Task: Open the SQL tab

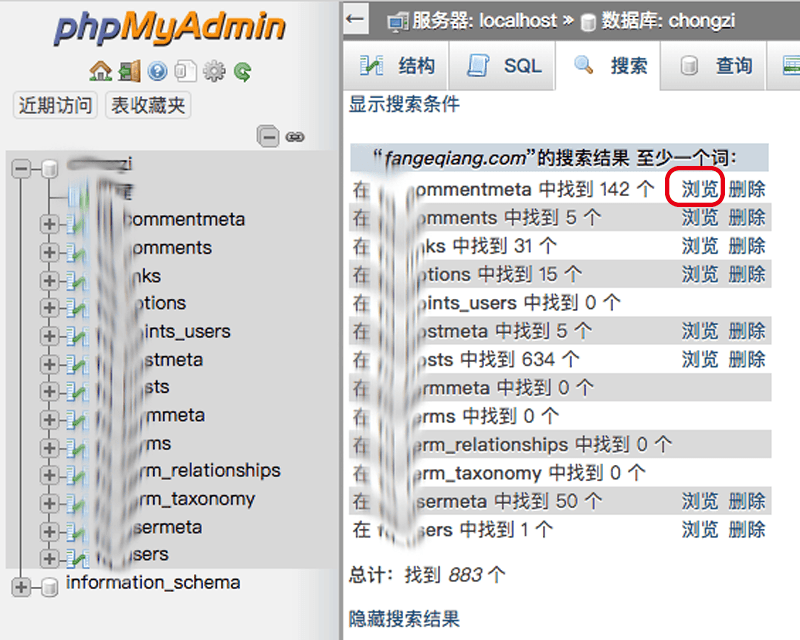Action: [x=504, y=66]
